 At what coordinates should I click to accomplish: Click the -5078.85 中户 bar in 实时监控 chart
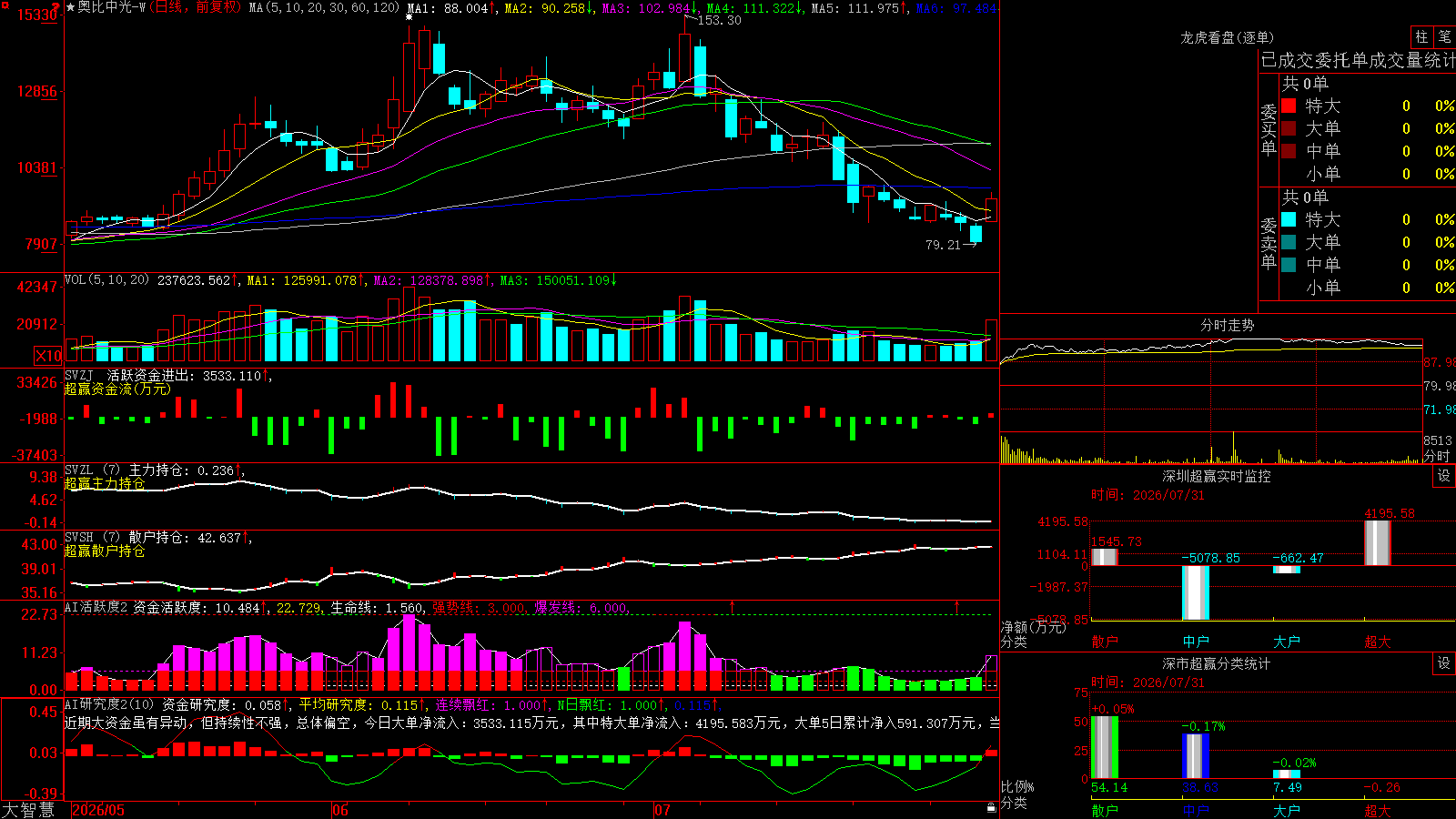click(x=1196, y=592)
